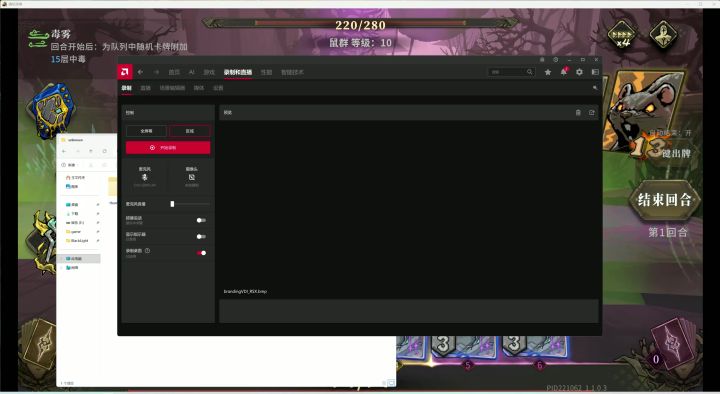Select the 录制 sub-tab
This screenshot has height=394, width=720.
click(127, 88)
